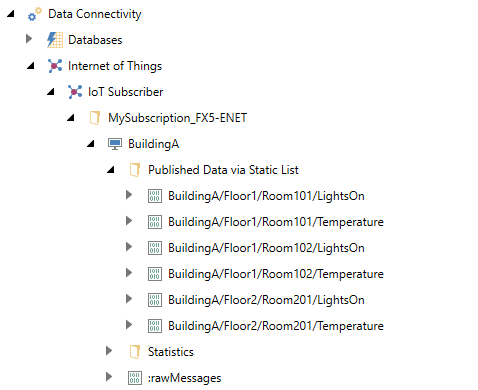
Task: Click the MySubscription_FX5-ENET folder icon
Action: [95, 118]
